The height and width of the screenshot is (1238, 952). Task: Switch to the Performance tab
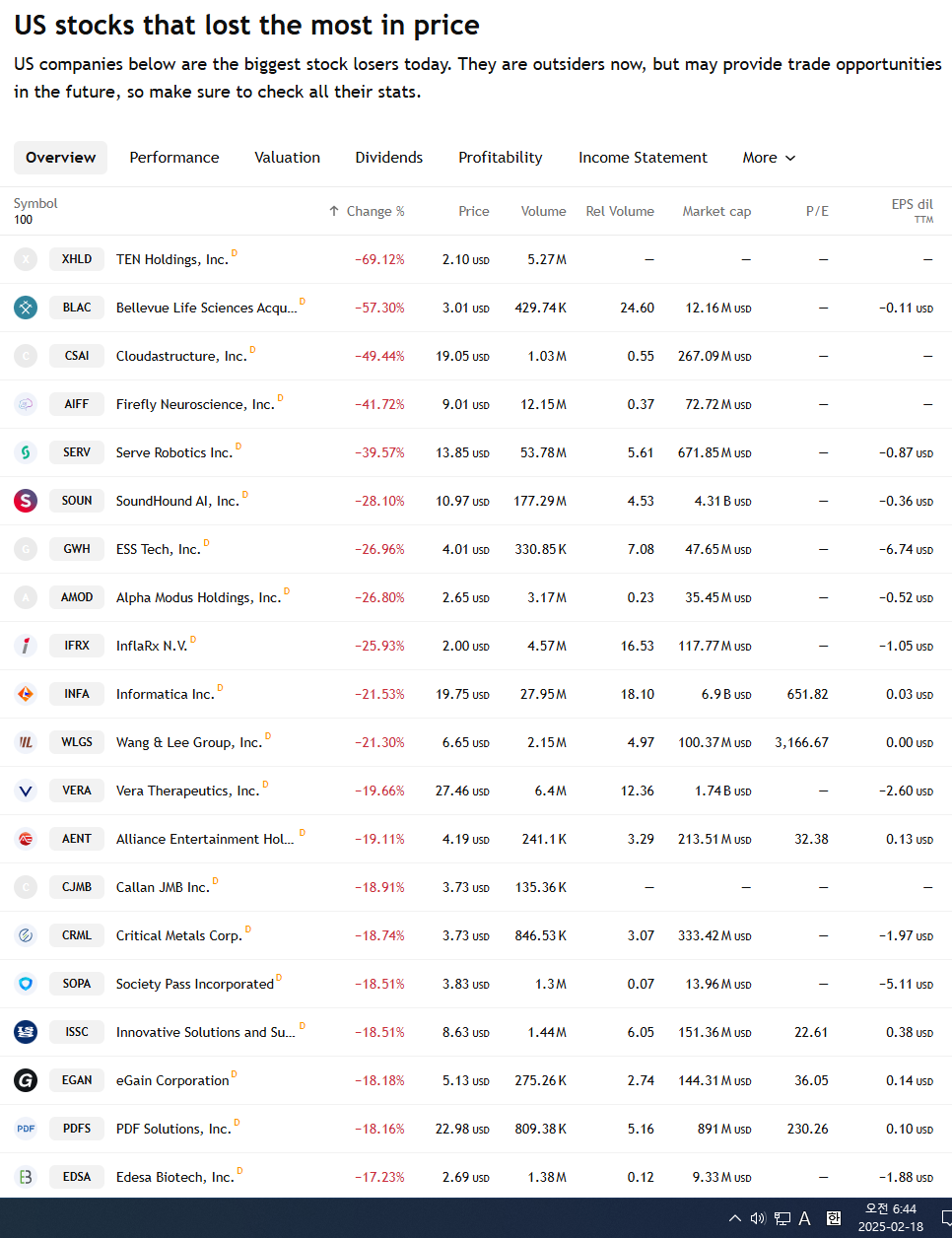[x=174, y=158]
